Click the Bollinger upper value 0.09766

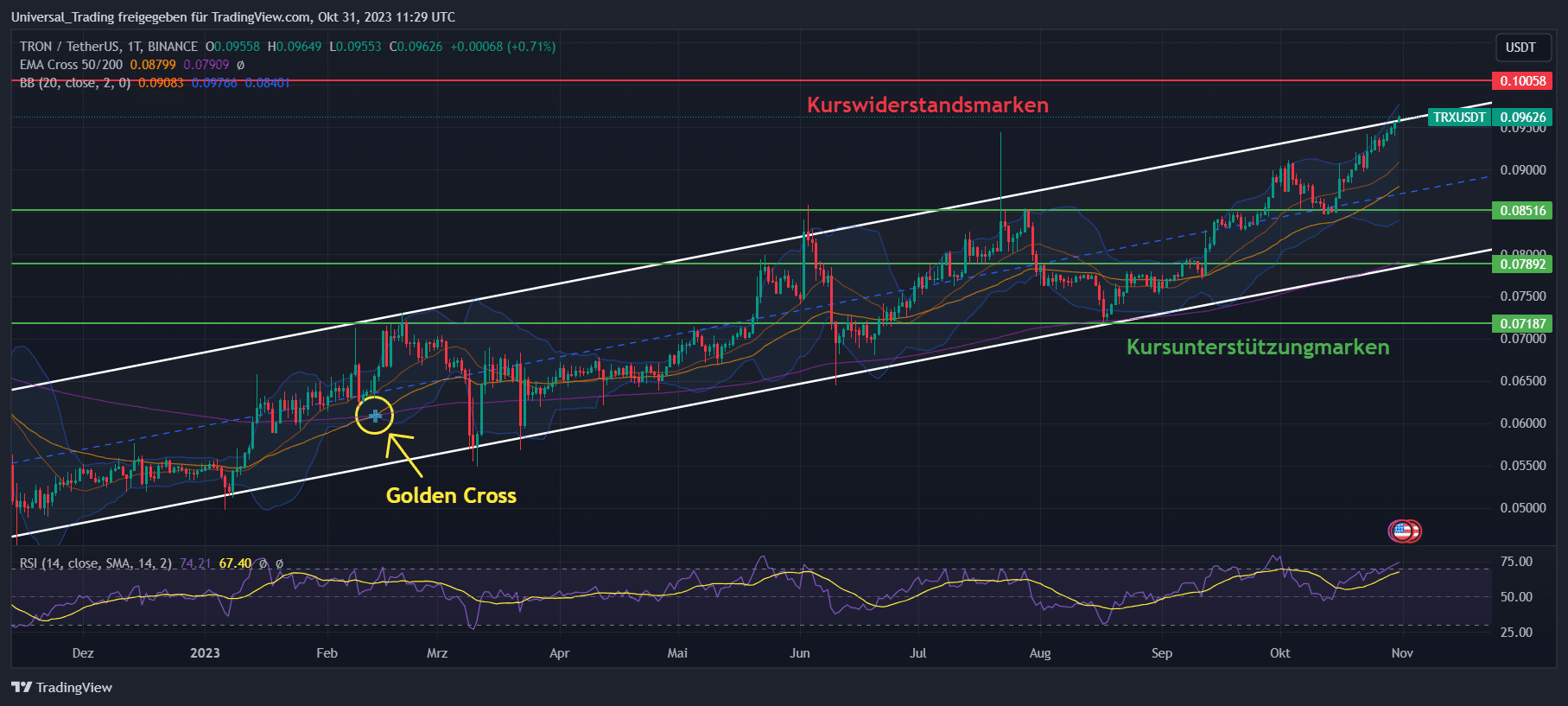pos(214,83)
